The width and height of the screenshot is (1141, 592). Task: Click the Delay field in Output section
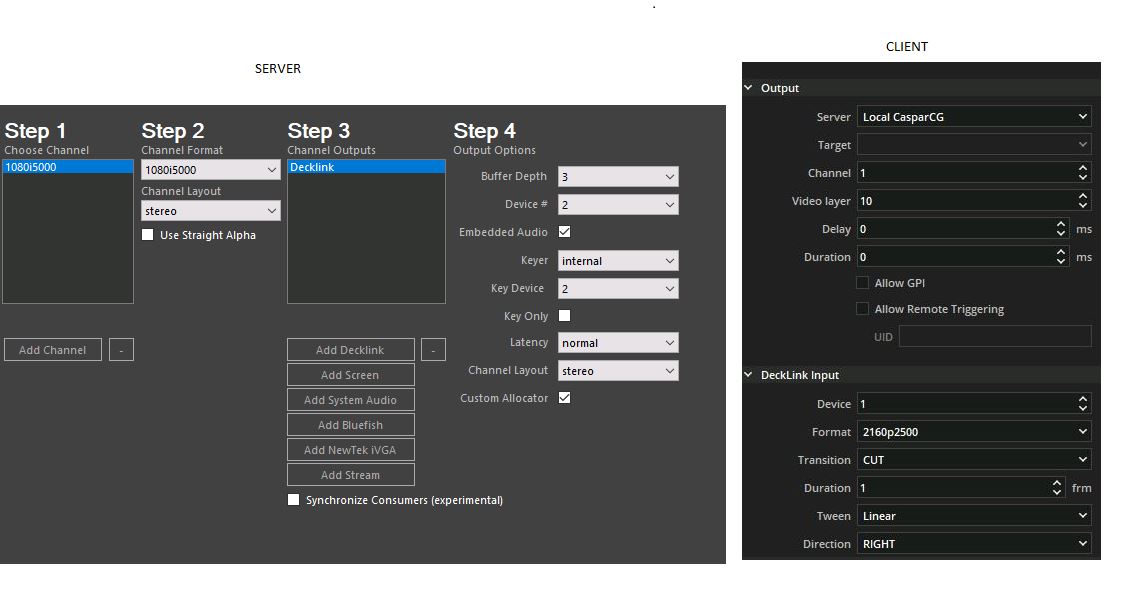pyautogui.click(x=963, y=229)
